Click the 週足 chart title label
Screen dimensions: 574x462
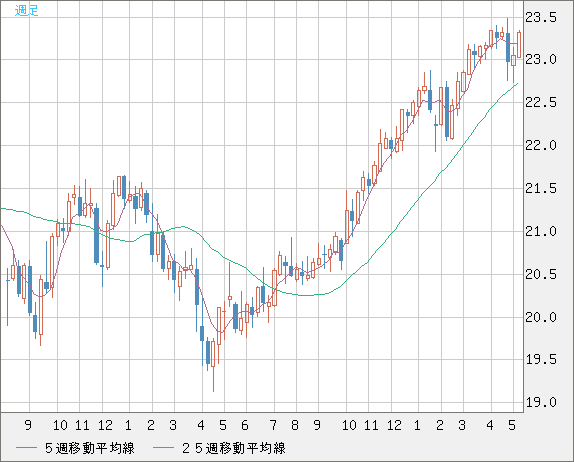click(26, 11)
